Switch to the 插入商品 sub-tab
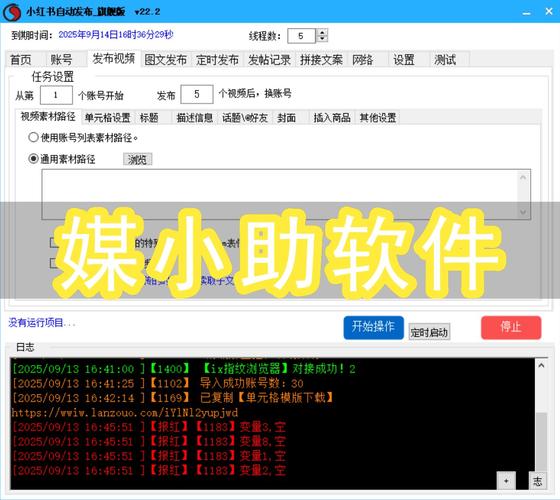This screenshot has width=560, height=500. tap(332, 118)
